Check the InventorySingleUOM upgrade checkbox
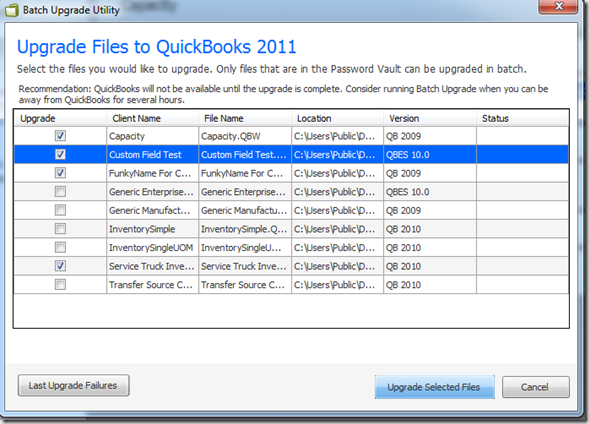The height and width of the screenshot is (424, 589). point(60,247)
